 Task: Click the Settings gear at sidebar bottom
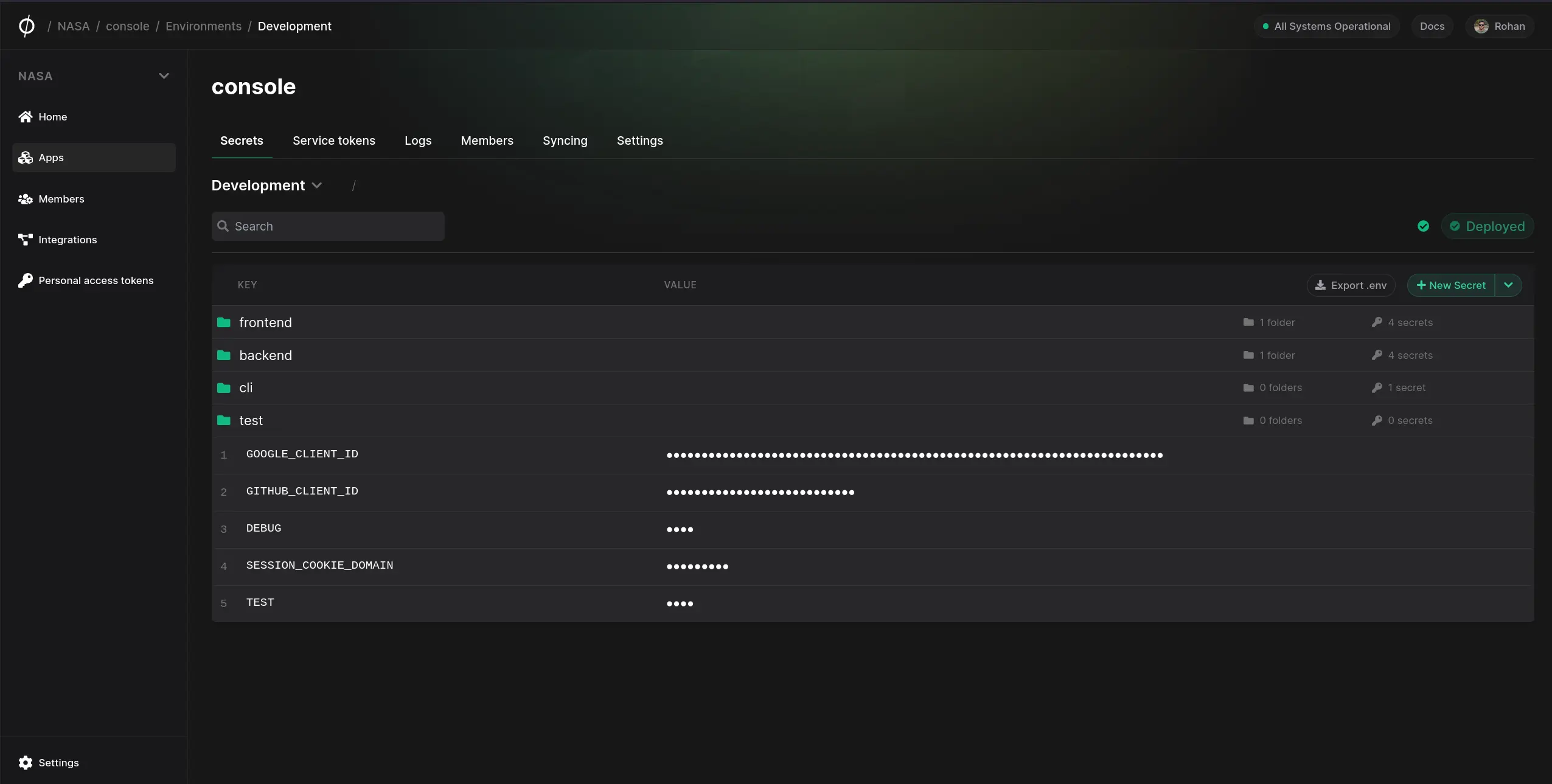(25, 763)
